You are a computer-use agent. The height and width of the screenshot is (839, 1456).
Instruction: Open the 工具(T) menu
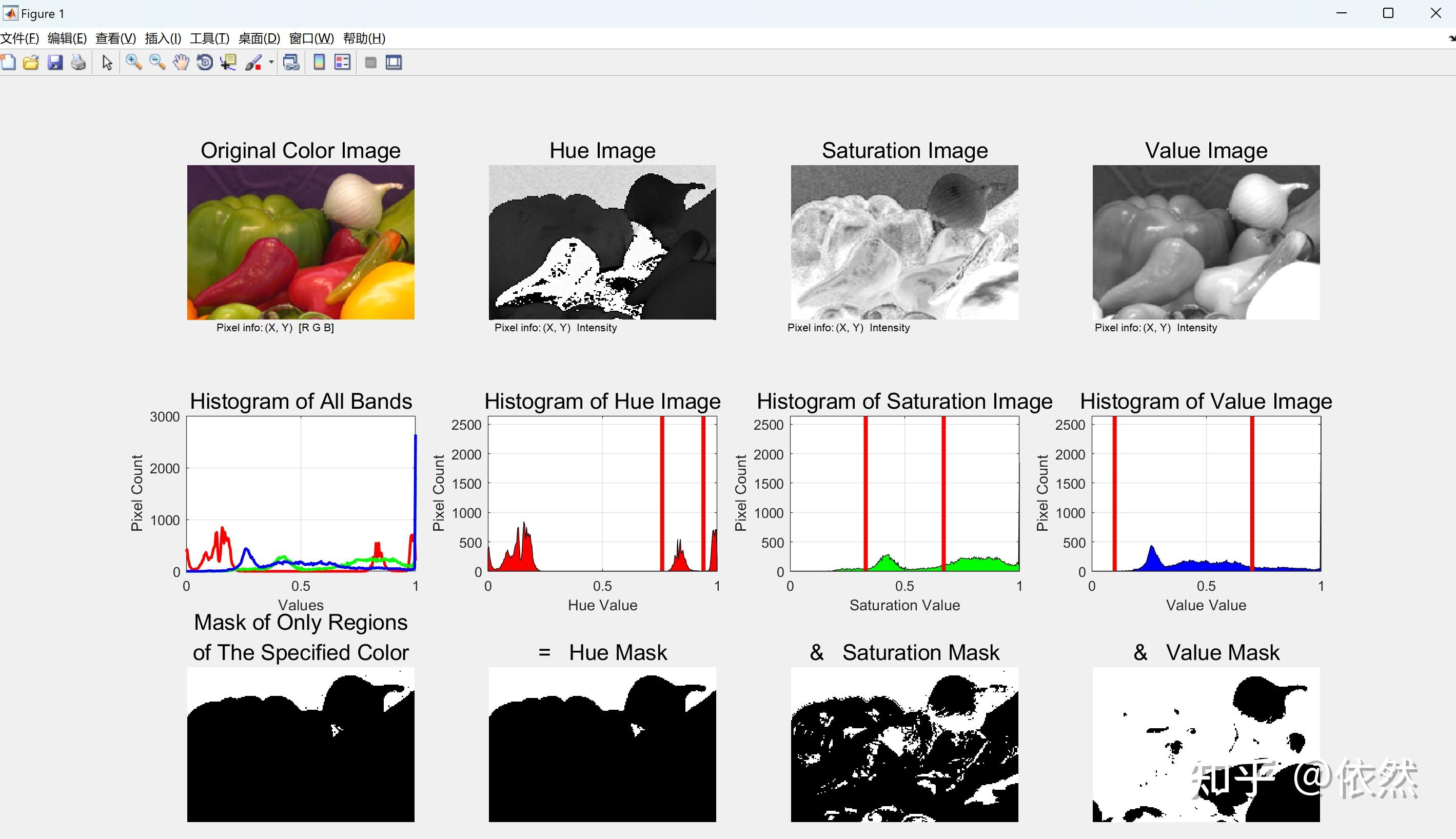209,38
